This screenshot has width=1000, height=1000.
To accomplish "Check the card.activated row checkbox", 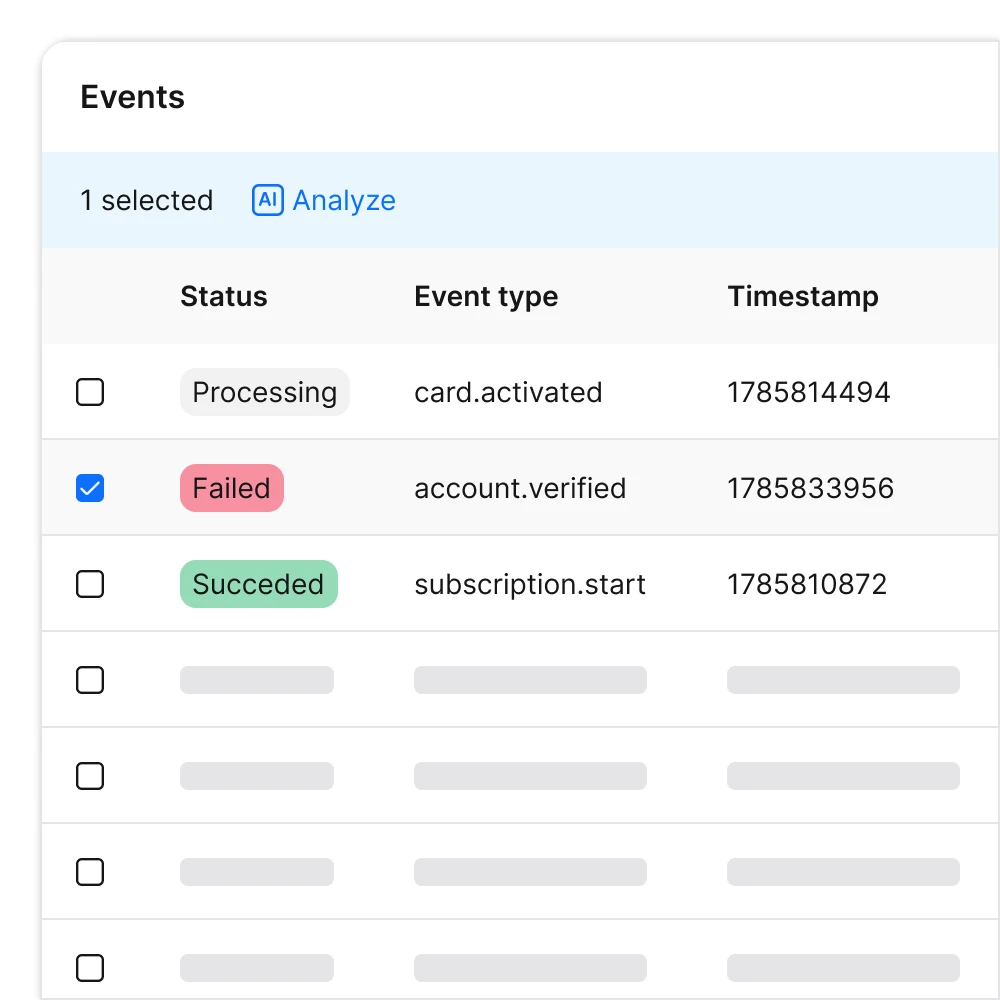I will [x=90, y=392].
